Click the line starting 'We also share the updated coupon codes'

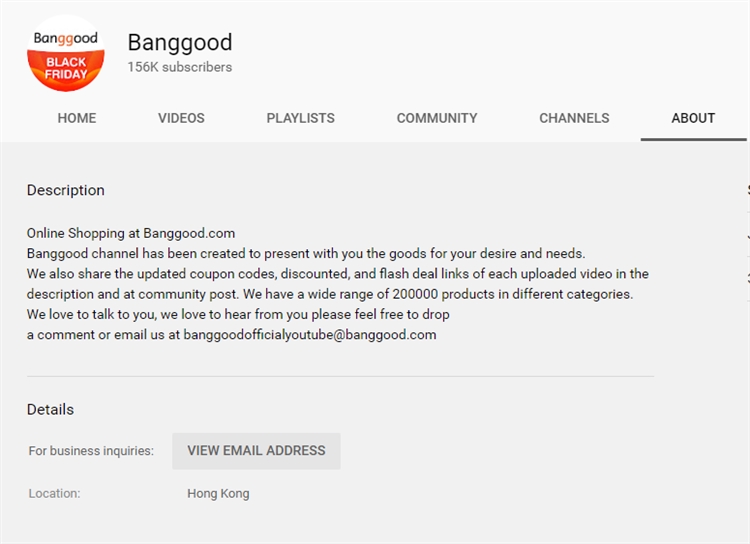coord(338,274)
